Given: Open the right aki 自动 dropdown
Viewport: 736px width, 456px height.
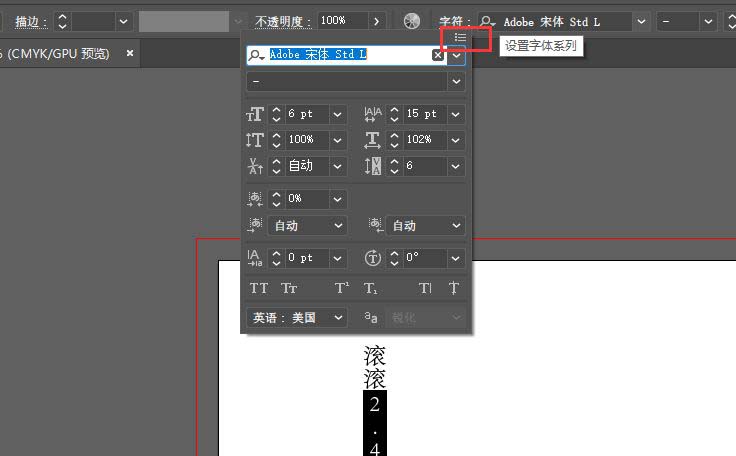Looking at the screenshot, I should tap(425, 225).
